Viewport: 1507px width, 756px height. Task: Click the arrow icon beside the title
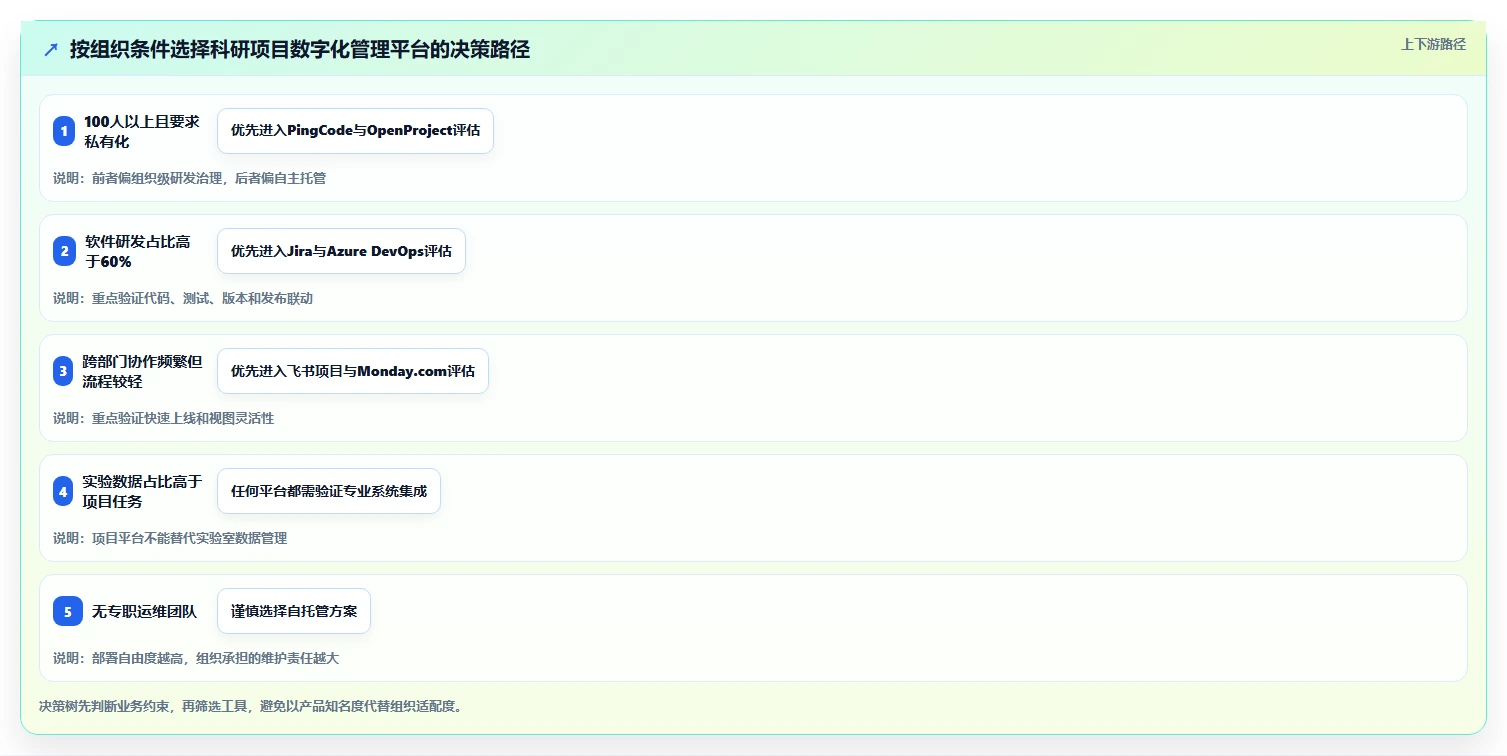pyautogui.click(x=51, y=50)
